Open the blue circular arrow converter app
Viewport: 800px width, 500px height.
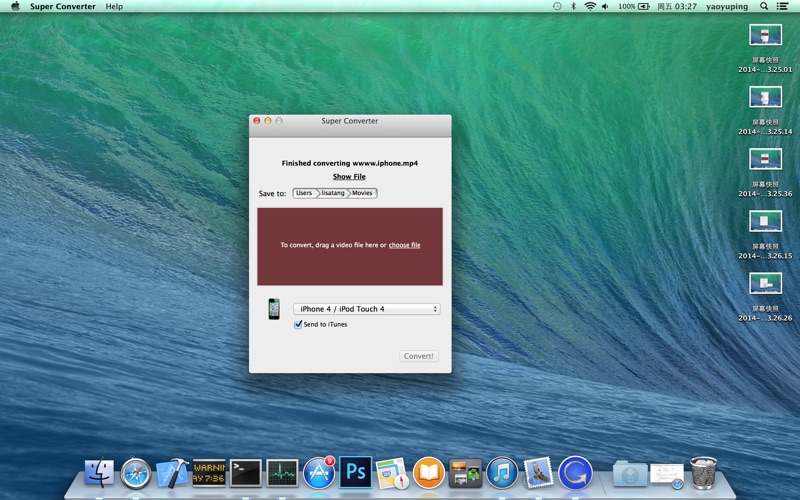coord(576,473)
